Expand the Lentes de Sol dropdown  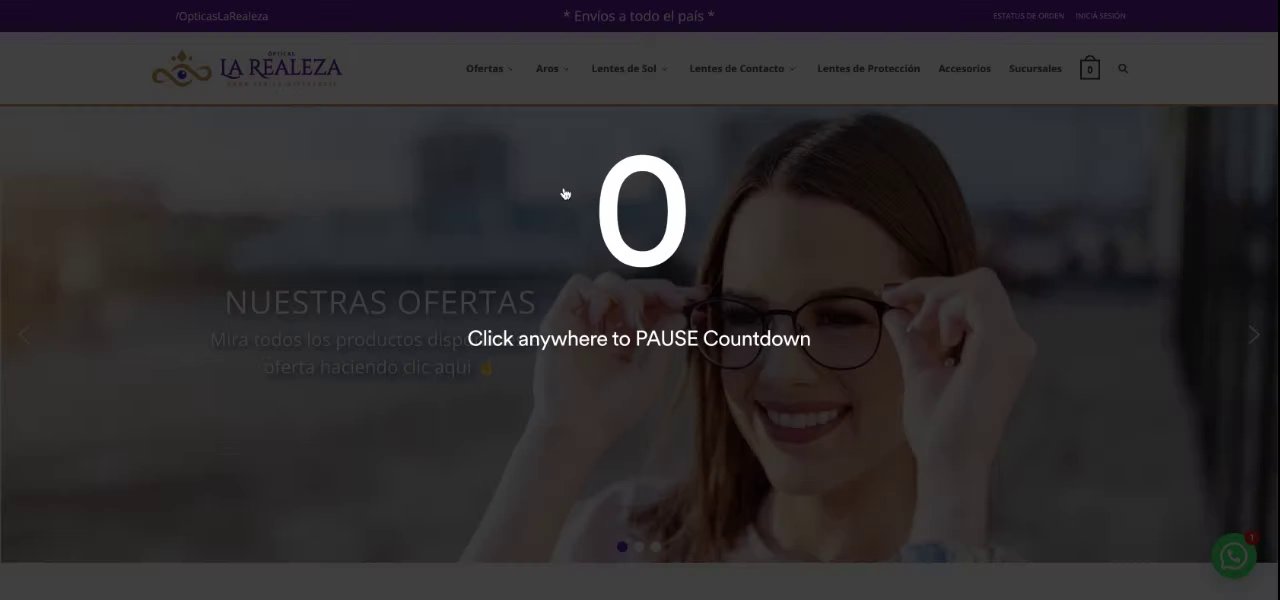click(629, 69)
